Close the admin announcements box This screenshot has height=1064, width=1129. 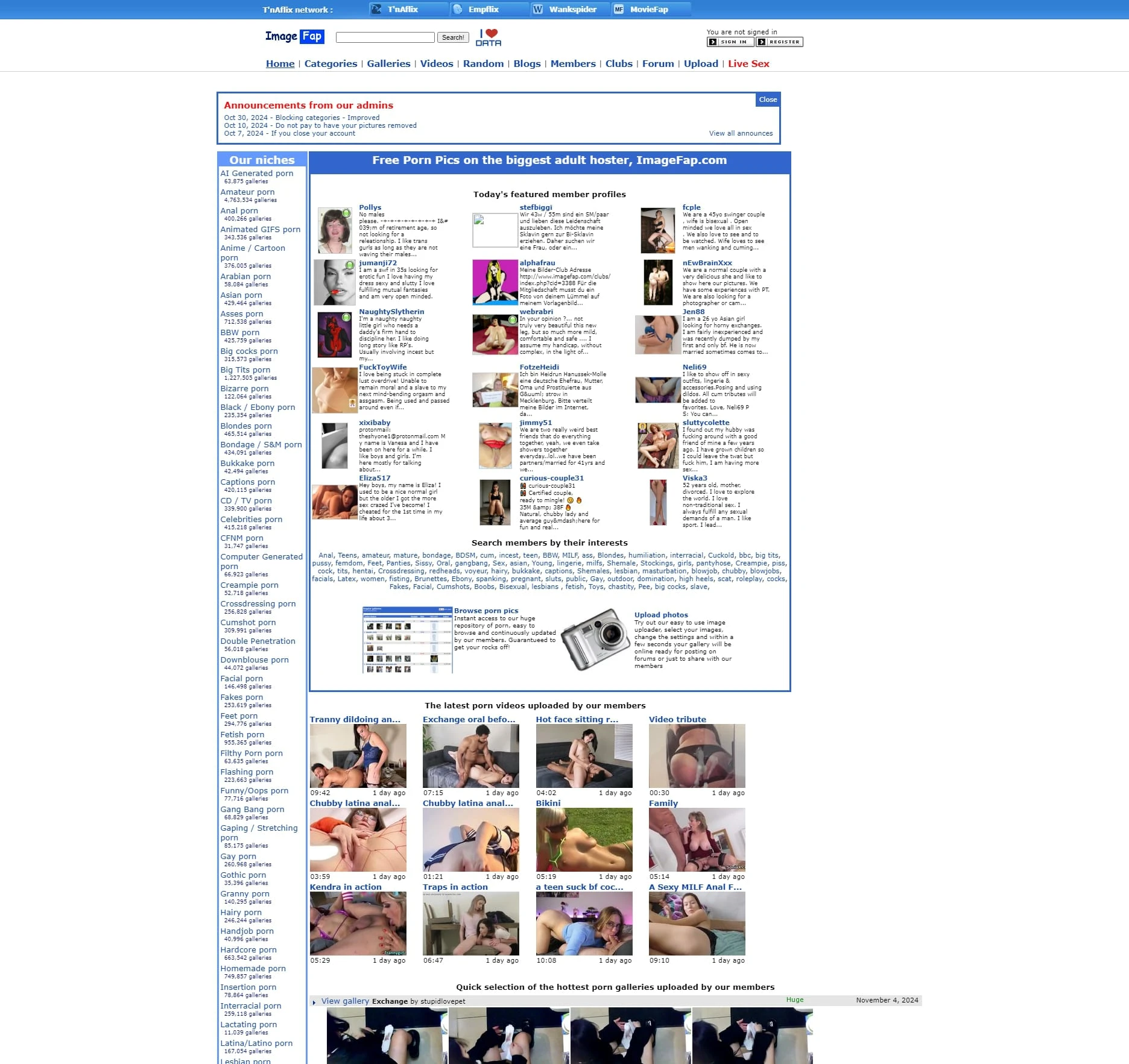pos(767,99)
